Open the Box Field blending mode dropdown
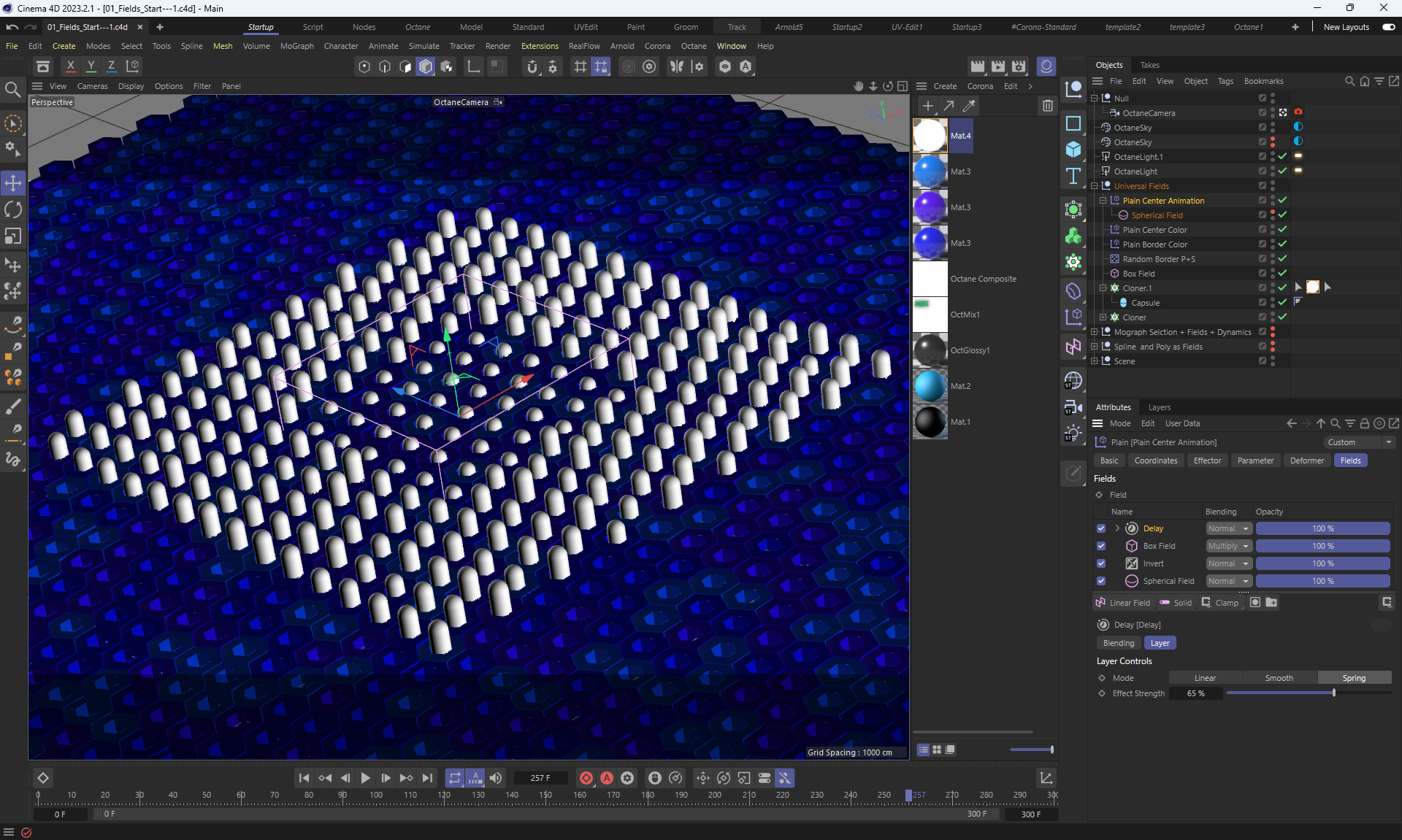The width and height of the screenshot is (1402, 840). point(1228,546)
